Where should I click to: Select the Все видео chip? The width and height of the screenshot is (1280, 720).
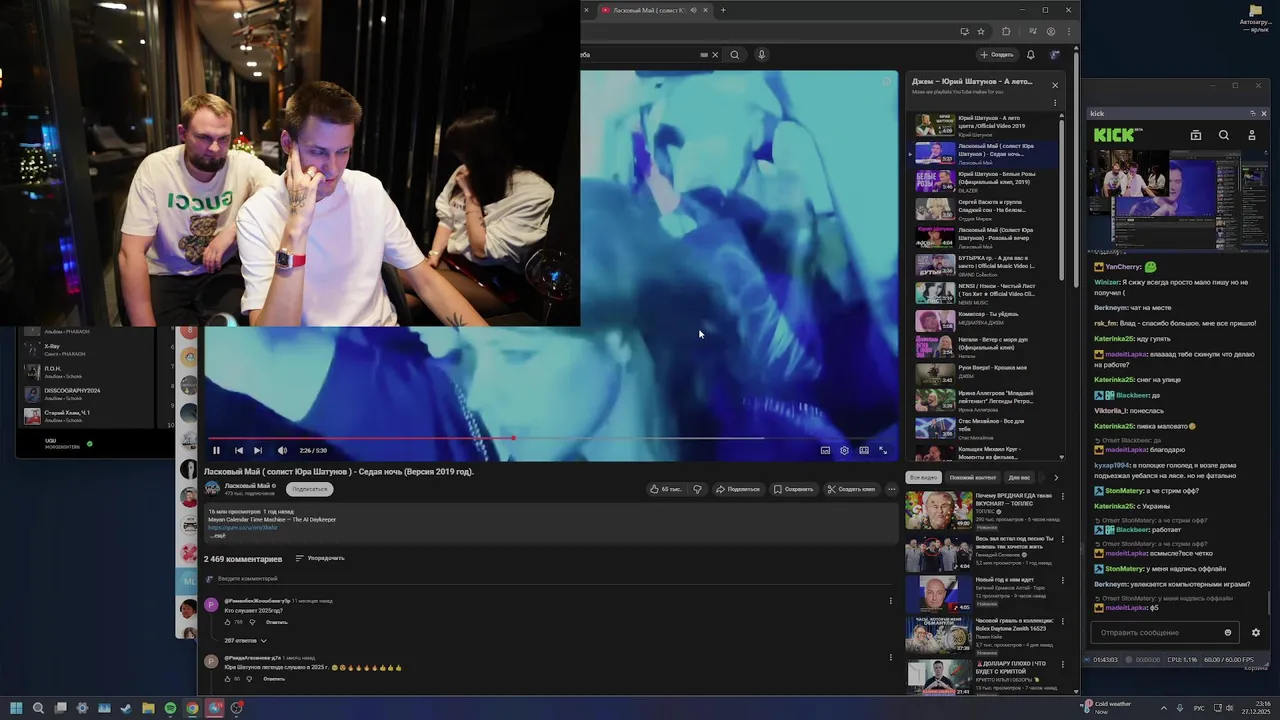click(x=923, y=477)
